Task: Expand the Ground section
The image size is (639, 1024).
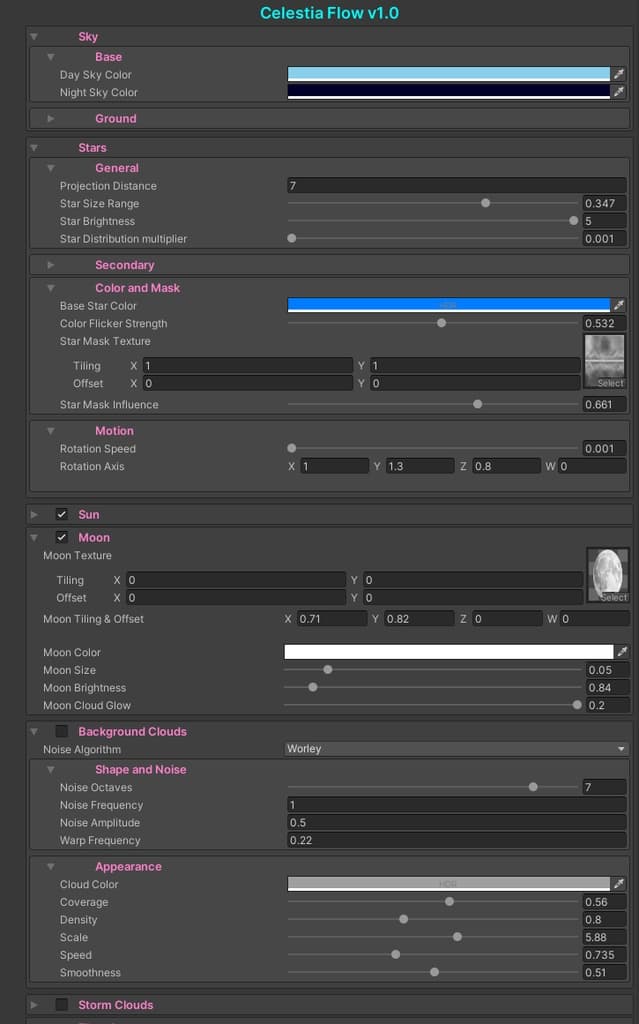Action: pos(50,118)
